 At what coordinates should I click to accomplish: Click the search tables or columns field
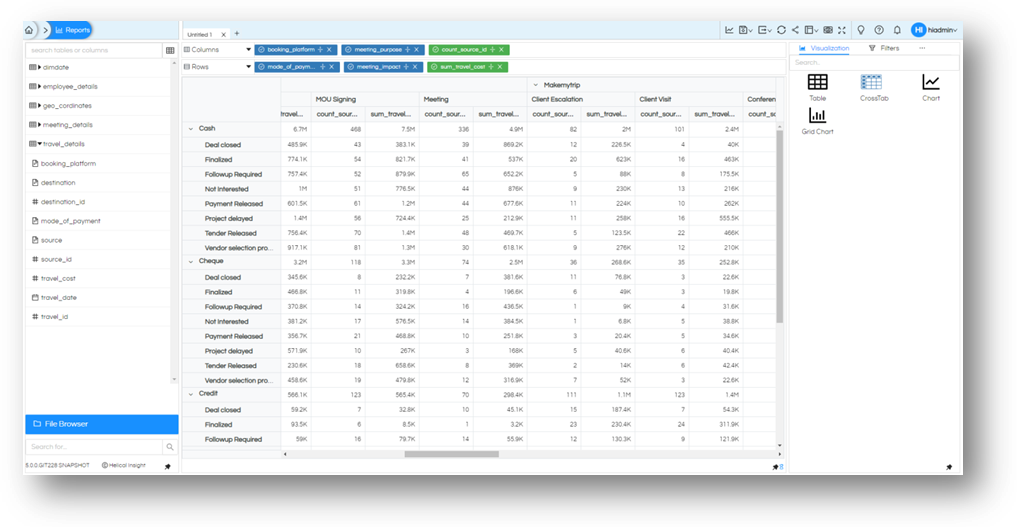click(93, 50)
